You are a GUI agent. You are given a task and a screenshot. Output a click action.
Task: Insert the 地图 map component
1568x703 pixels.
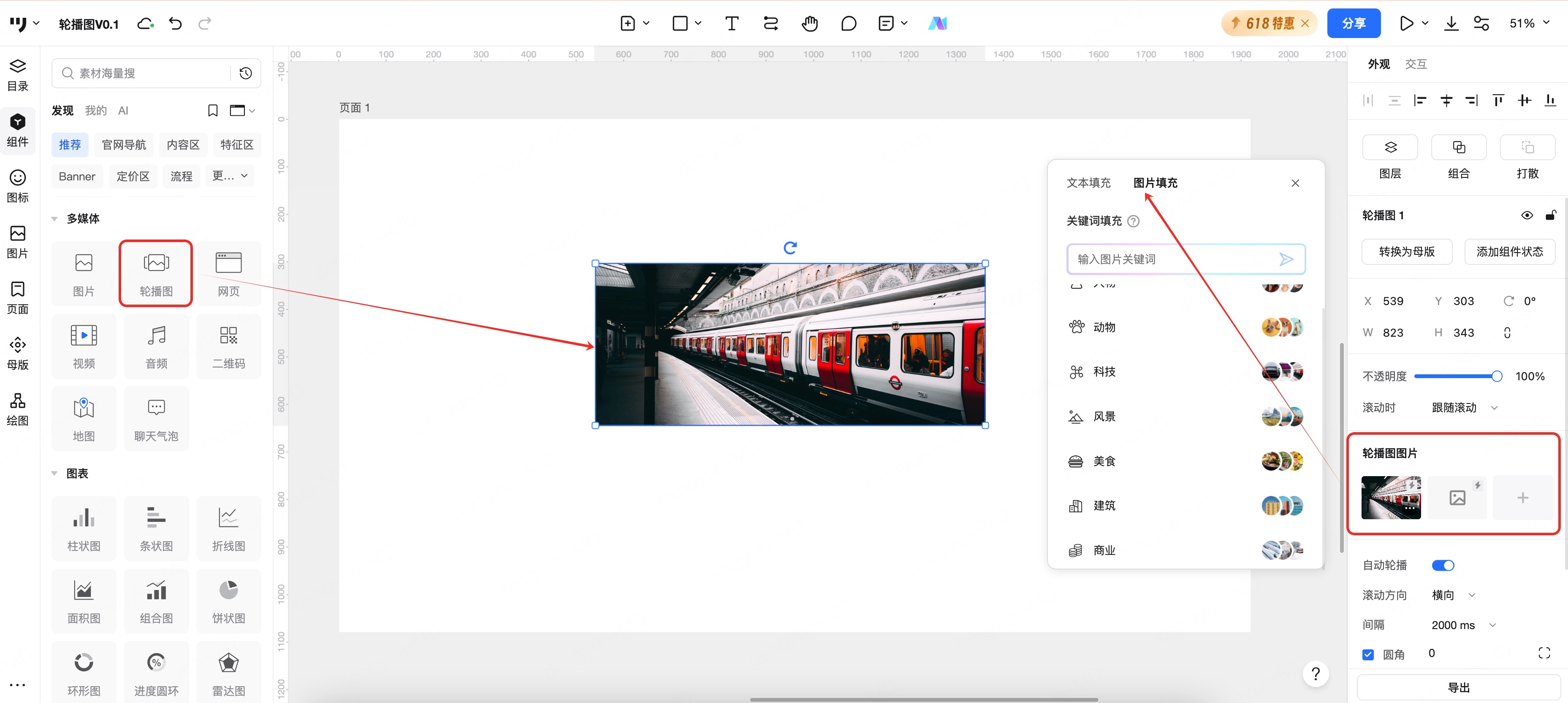click(x=84, y=419)
